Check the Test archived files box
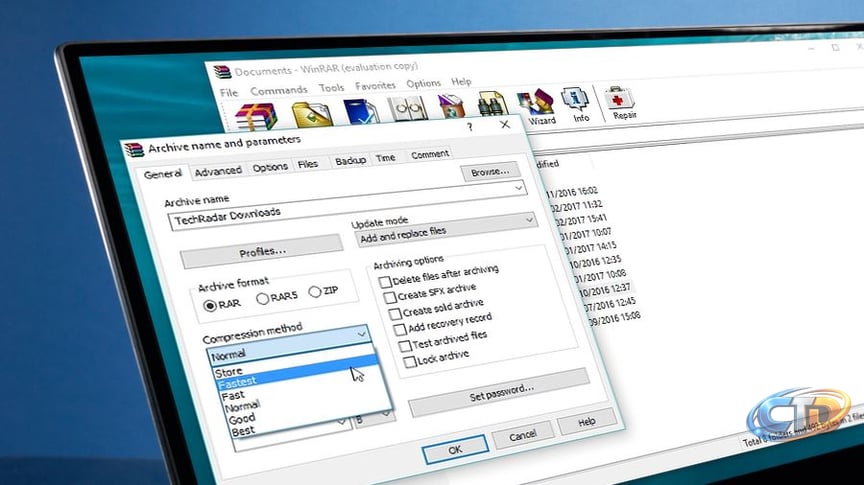The width and height of the screenshot is (864, 485). coord(405,346)
